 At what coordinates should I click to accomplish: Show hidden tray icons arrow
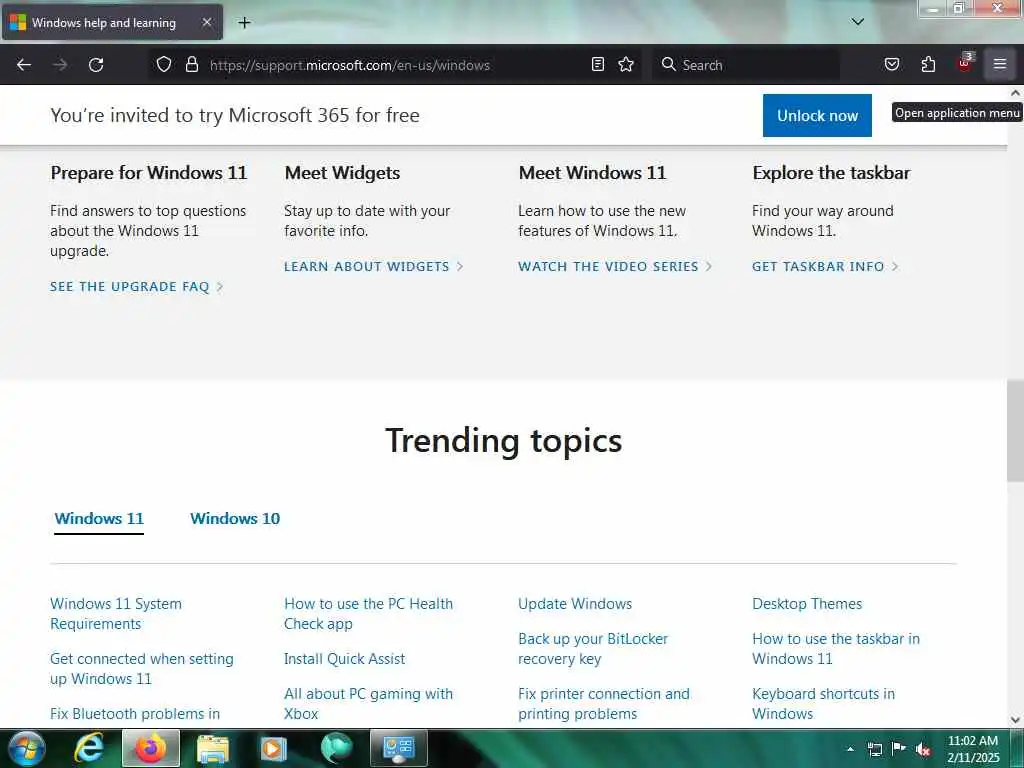point(850,749)
